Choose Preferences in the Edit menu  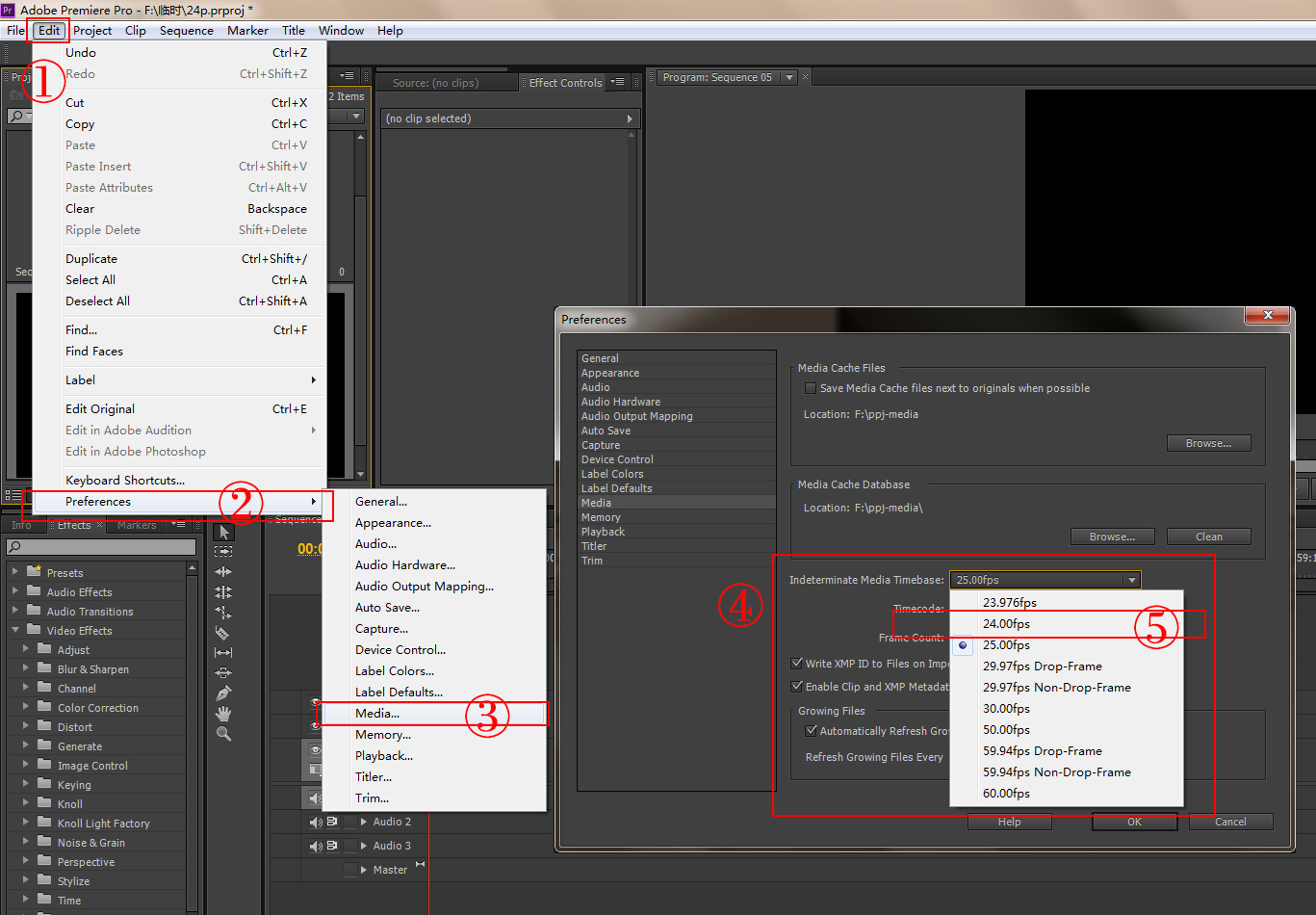pos(179,502)
